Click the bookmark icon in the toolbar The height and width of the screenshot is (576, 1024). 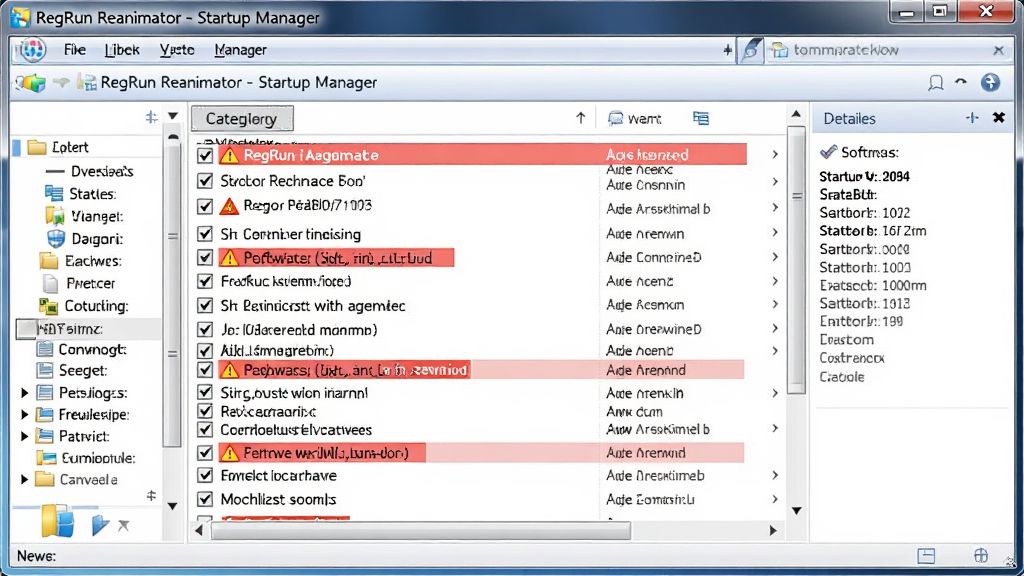(x=935, y=82)
